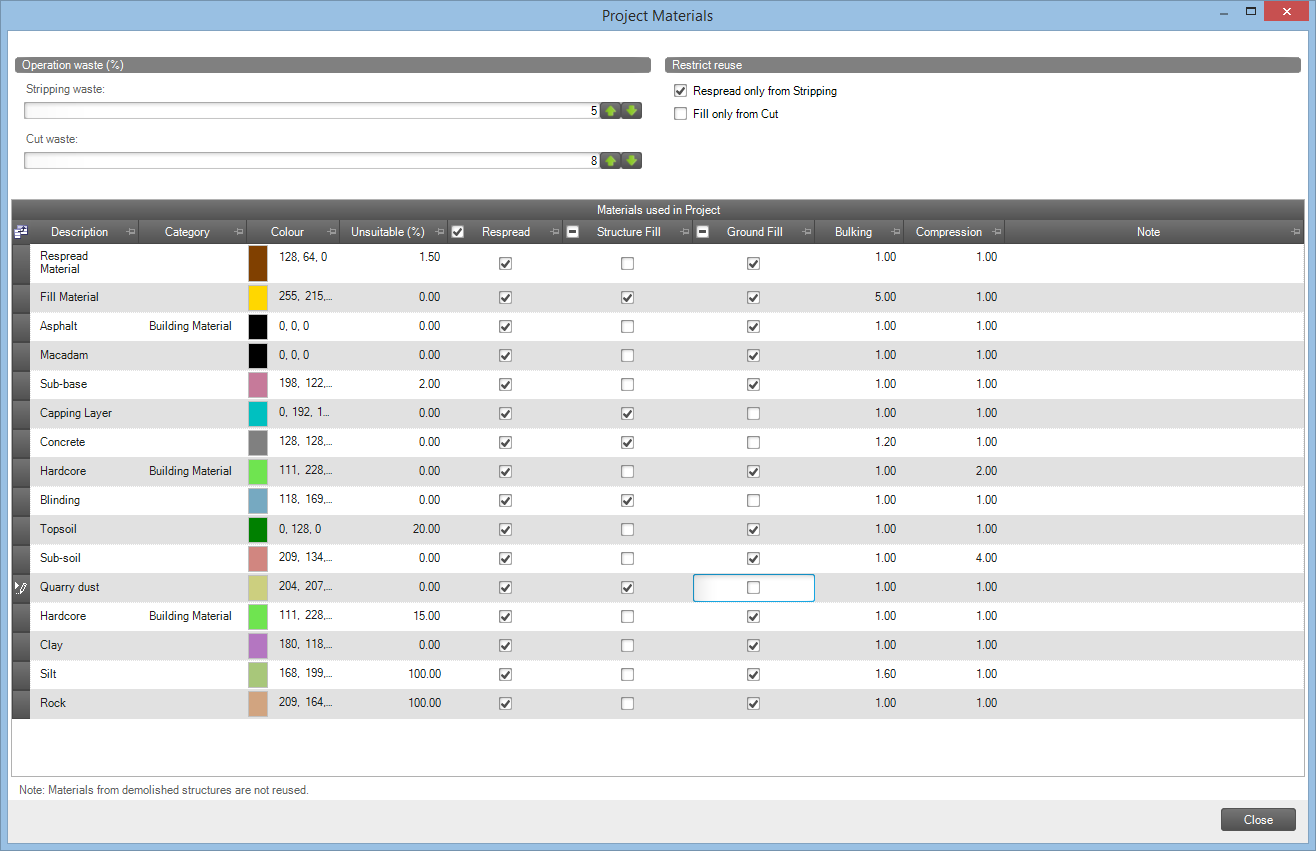The width and height of the screenshot is (1316, 851).
Task: Decrease Cut waste using green down arrow
Action: click(631, 160)
